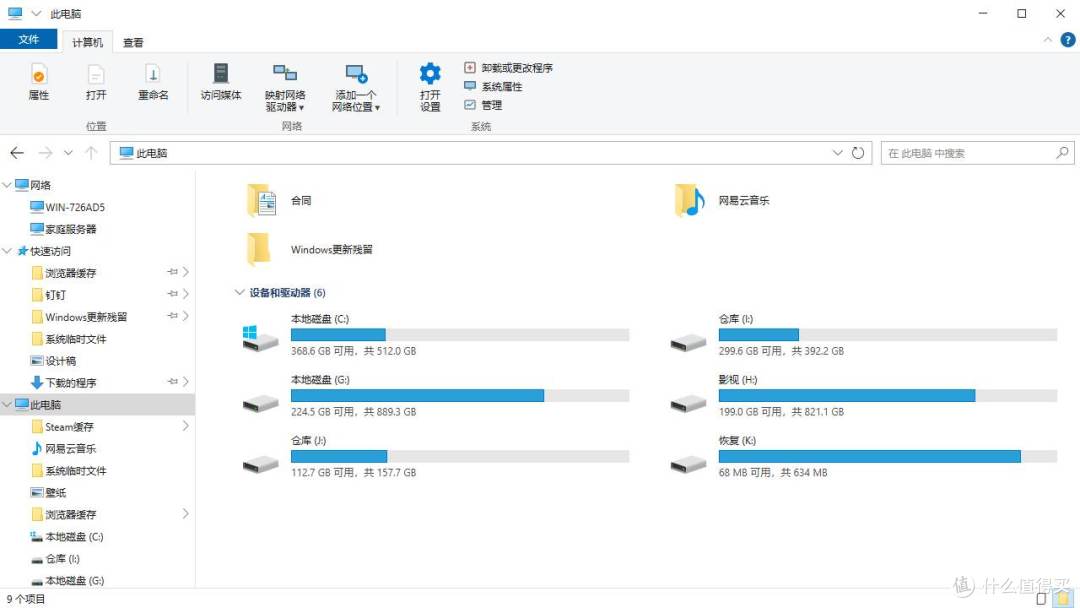Select the 仓库 (J:) drive icon

260,464
